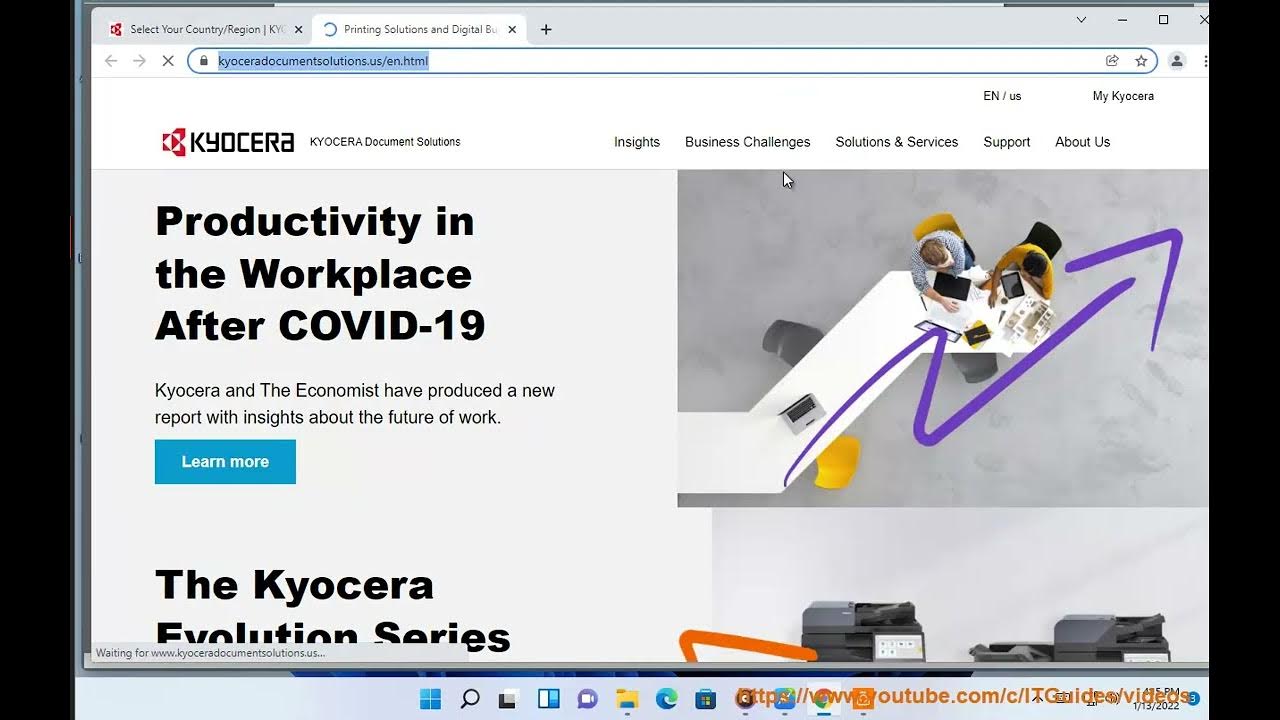Click the Kyocera Evolution Series heading

(x=333, y=610)
